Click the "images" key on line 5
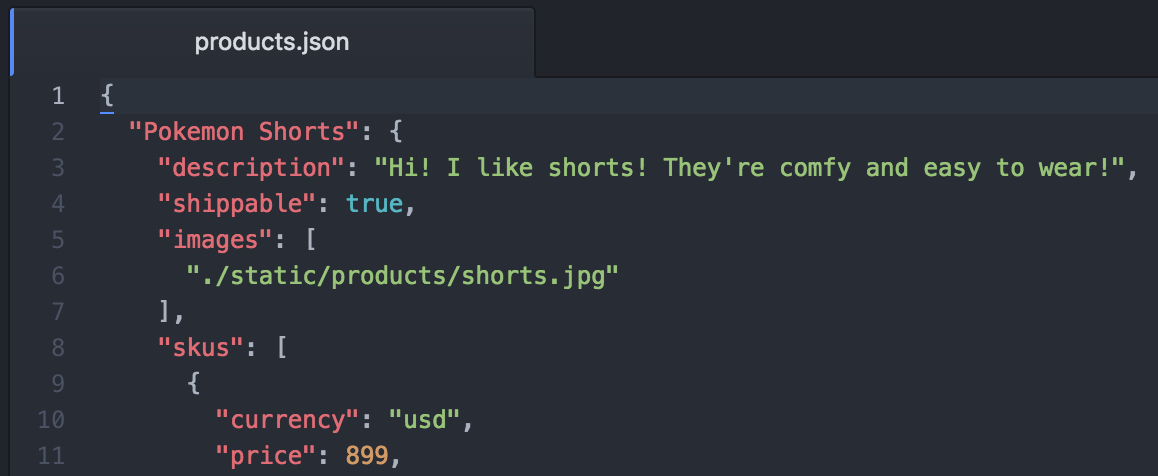This screenshot has width=1158, height=476. click(216, 240)
